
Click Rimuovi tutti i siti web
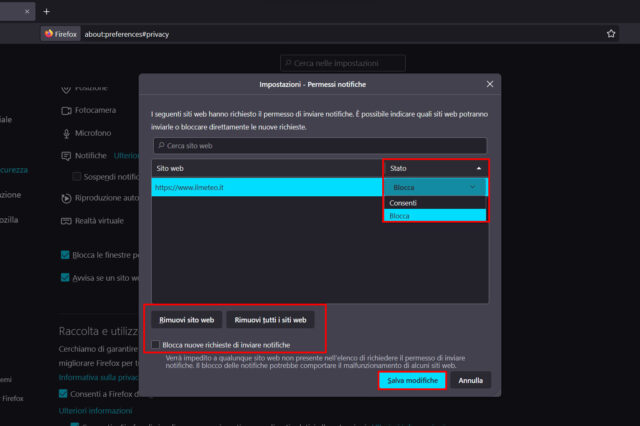(271, 320)
